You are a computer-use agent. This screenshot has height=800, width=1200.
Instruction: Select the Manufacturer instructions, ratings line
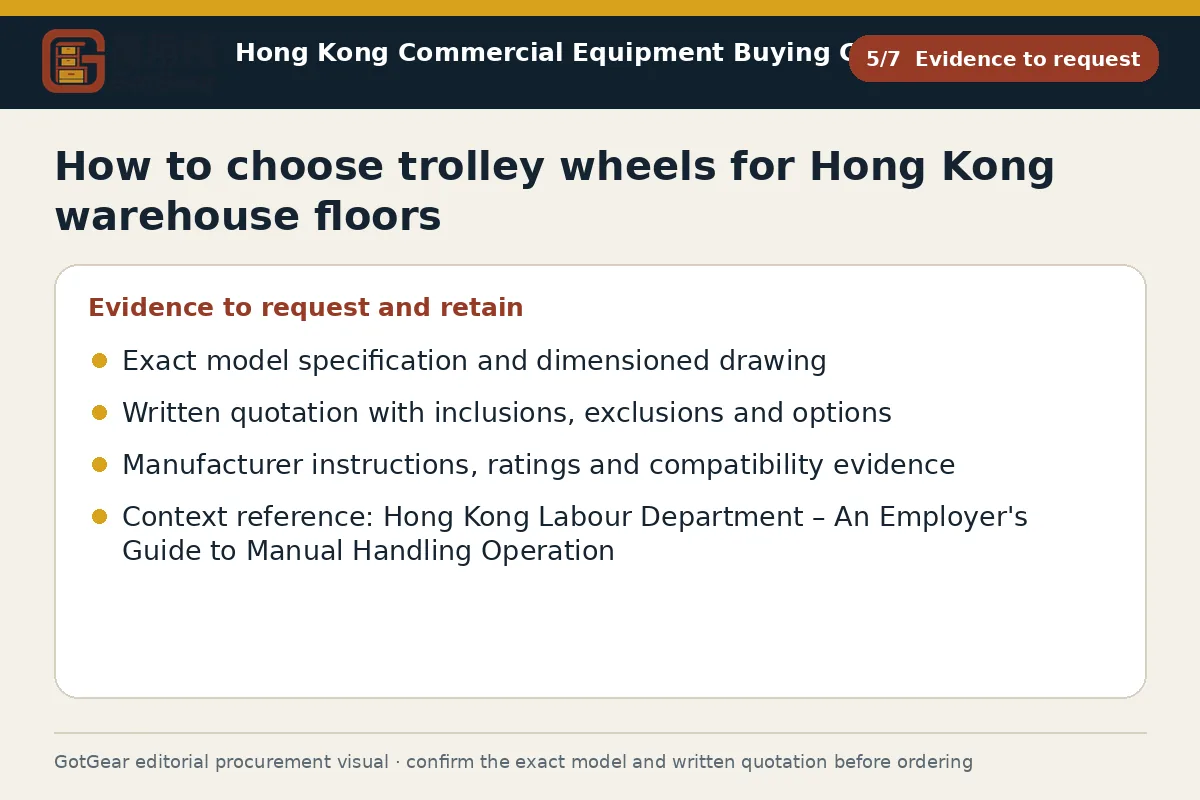[x=538, y=465]
